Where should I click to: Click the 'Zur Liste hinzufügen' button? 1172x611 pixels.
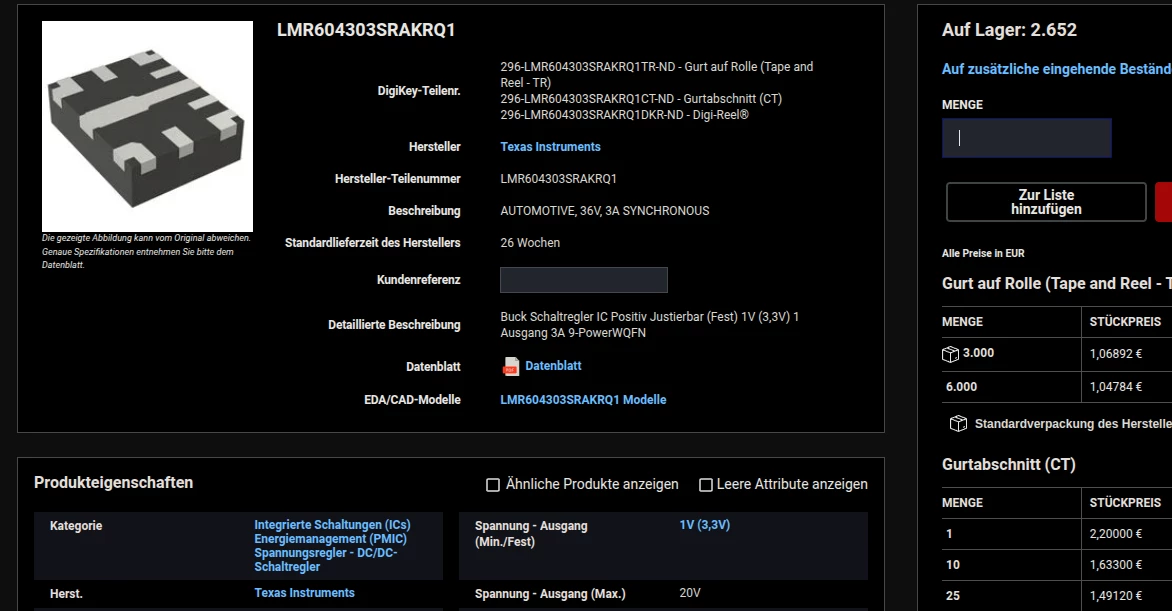tap(1046, 202)
